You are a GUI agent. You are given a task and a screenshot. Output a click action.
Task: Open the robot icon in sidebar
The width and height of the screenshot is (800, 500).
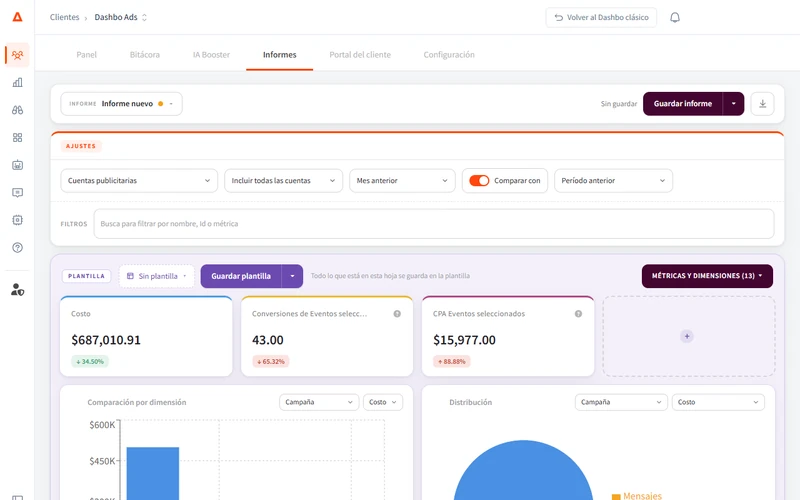click(x=17, y=165)
